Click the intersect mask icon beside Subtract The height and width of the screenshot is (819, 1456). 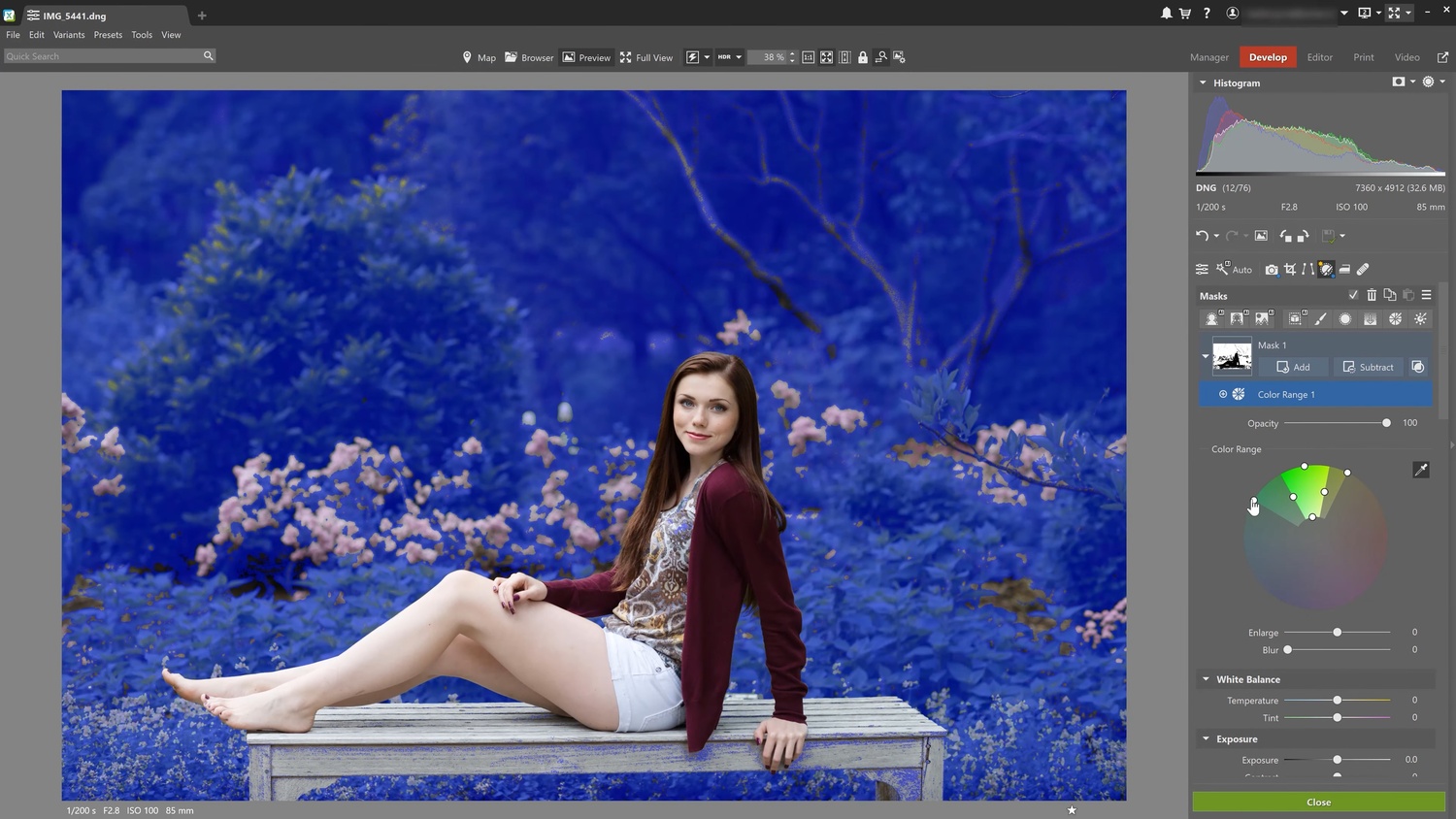click(1418, 367)
